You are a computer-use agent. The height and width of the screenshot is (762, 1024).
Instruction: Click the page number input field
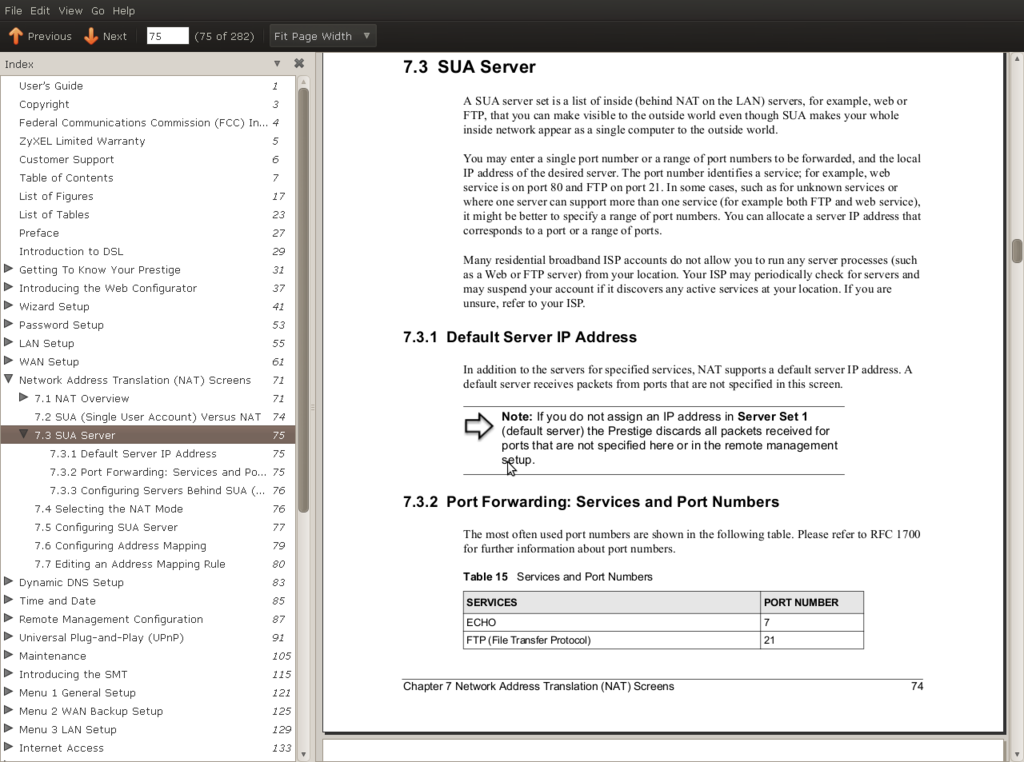point(167,36)
